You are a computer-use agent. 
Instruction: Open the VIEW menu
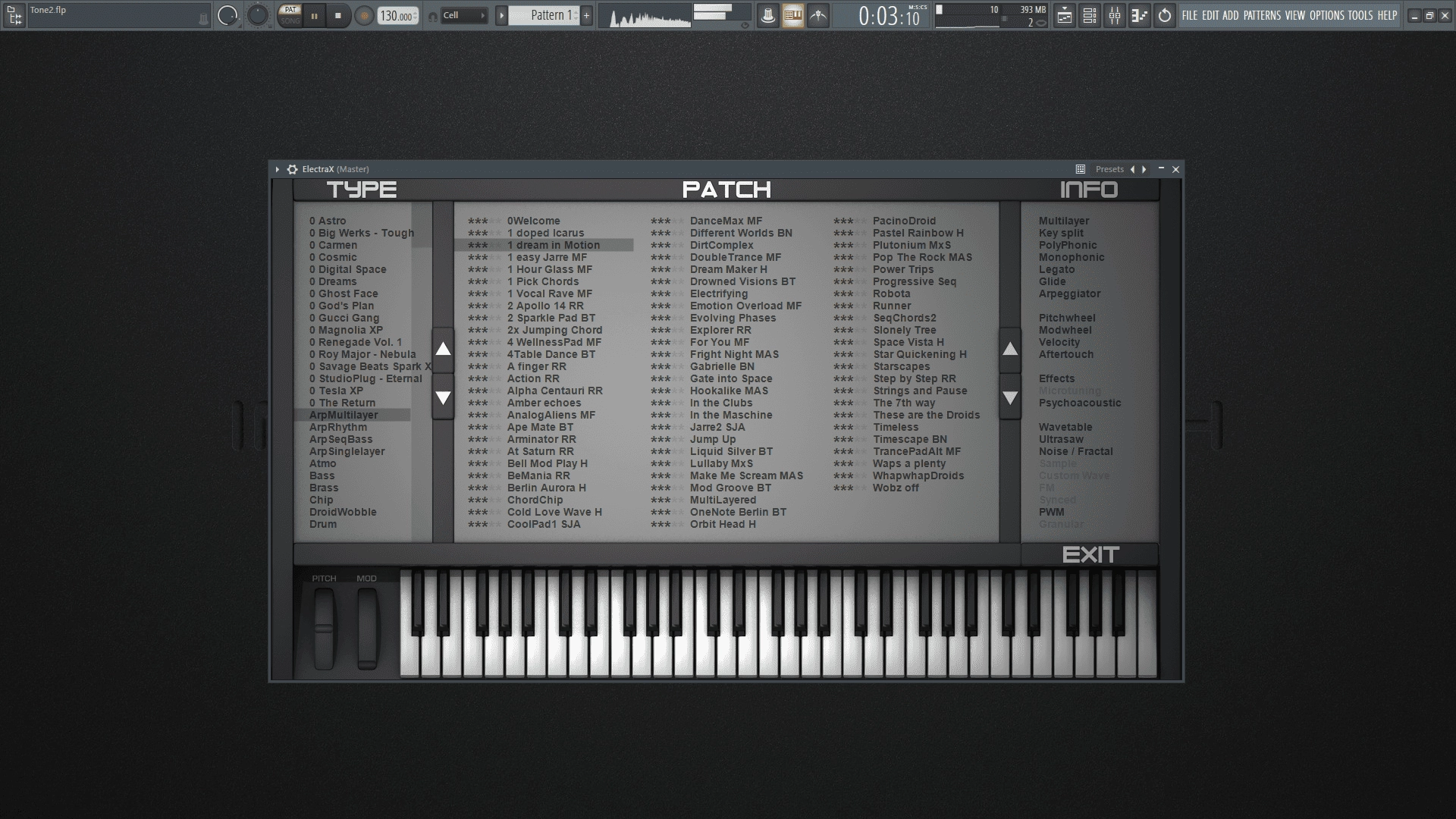click(1295, 15)
